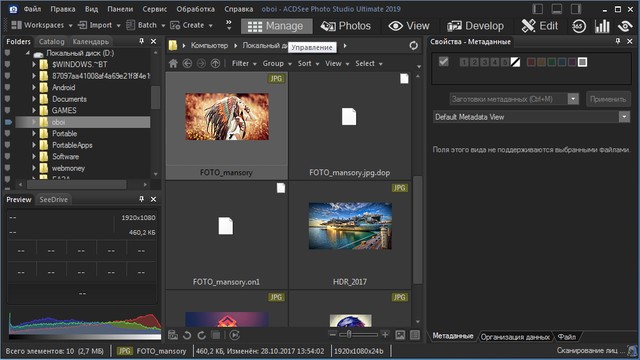The image size is (640, 360).
Task: Click the slideshow play icon
Action: pyautogui.click(x=234, y=335)
